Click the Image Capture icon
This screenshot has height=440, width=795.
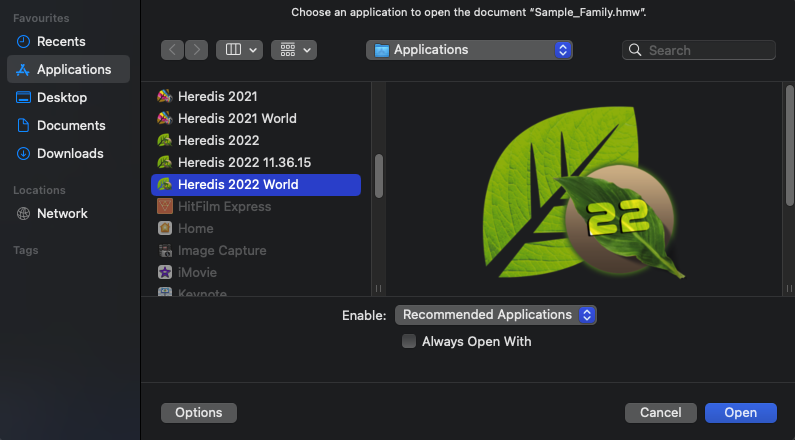pyautogui.click(x=165, y=250)
